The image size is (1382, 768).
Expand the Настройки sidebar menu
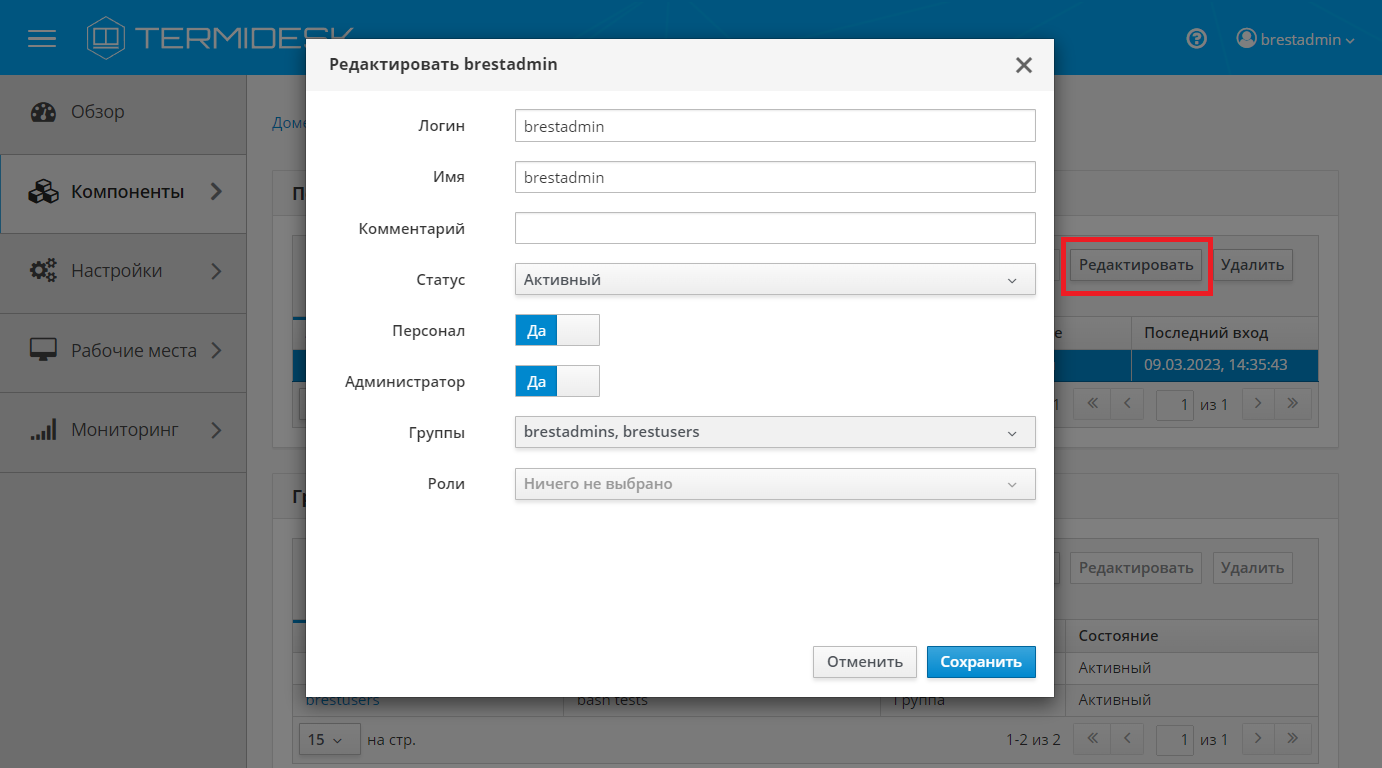point(217,271)
